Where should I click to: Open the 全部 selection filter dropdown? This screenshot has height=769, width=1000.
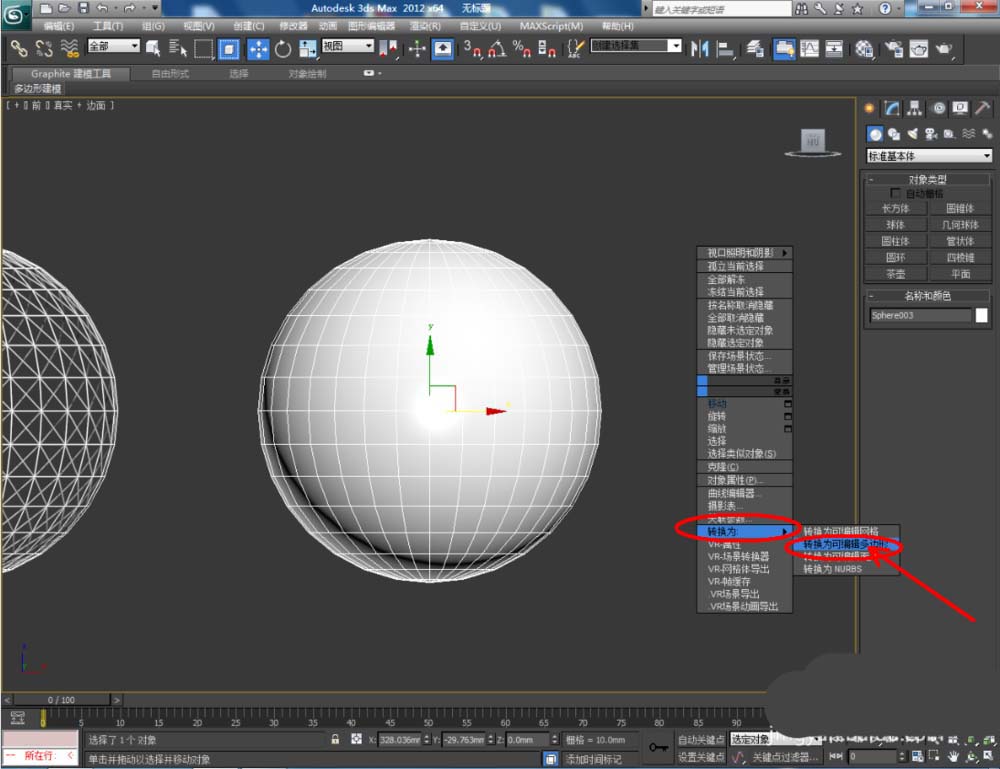113,46
